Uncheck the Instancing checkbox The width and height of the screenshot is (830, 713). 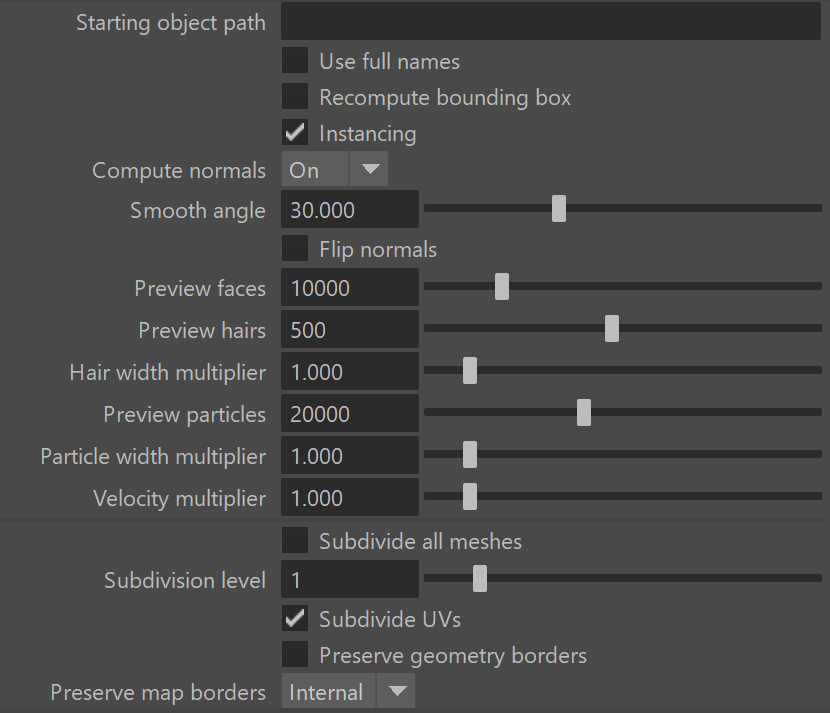coord(295,132)
